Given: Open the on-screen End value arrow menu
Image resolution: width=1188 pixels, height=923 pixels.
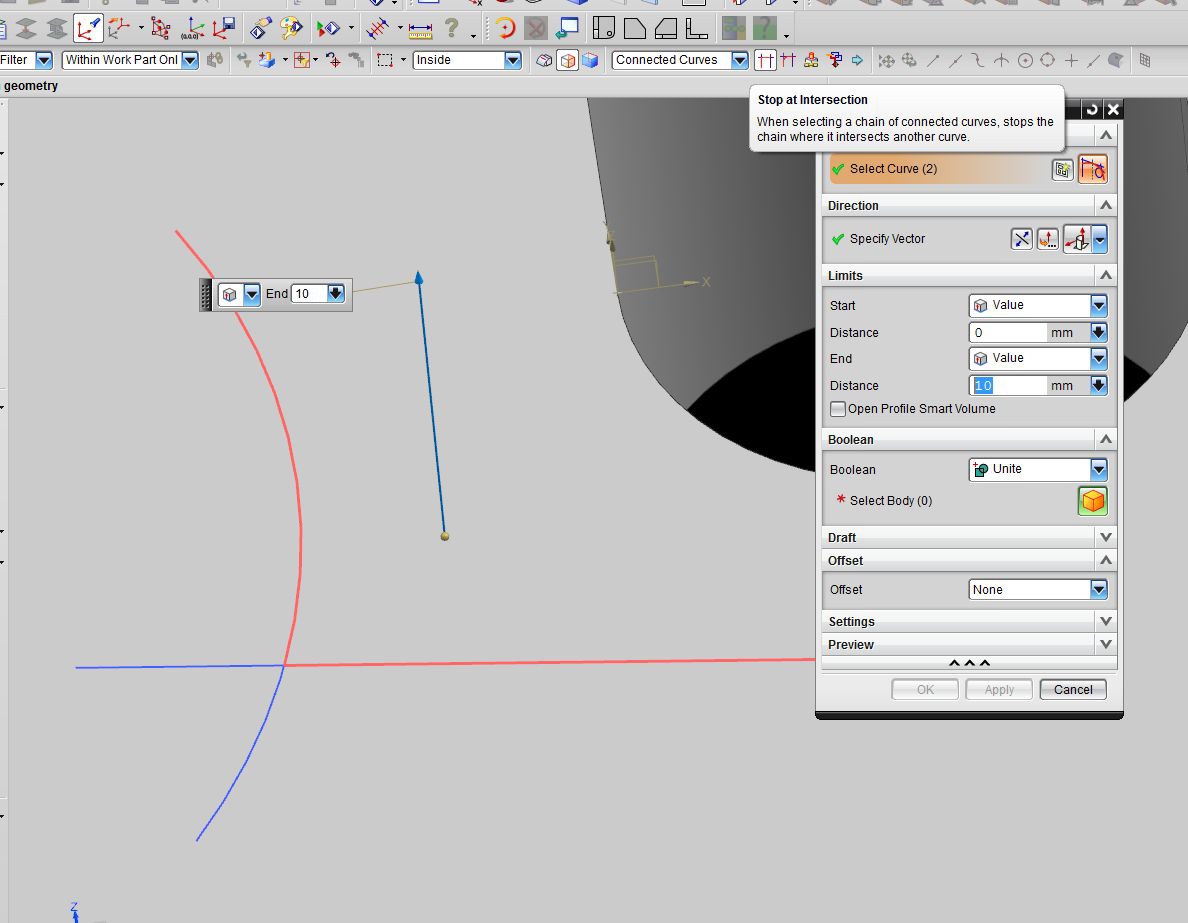Looking at the screenshot, I should [x=336, y=294].
